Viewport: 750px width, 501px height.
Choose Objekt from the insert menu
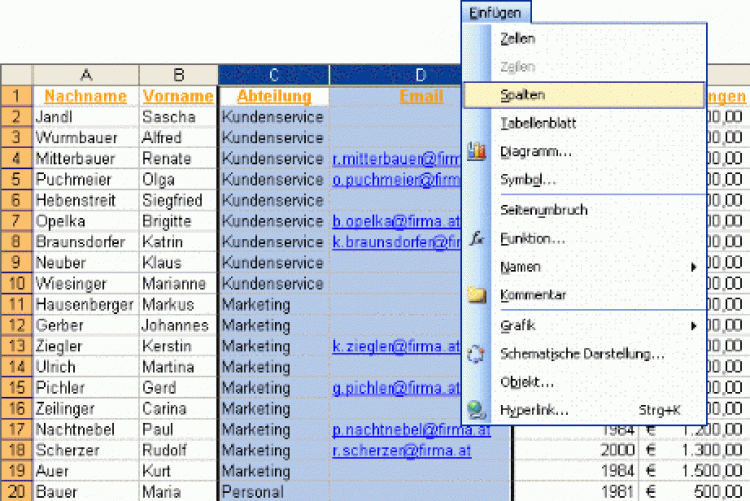[526, 382]
